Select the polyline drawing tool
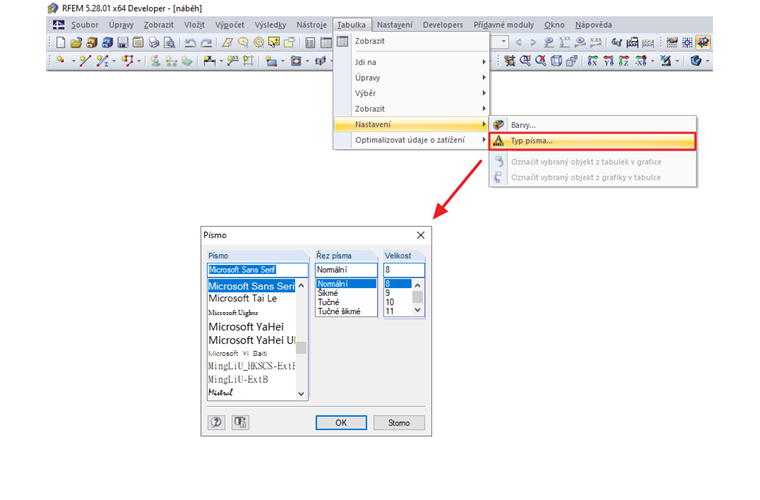This screenshot has width=760, height=500. 127,61
